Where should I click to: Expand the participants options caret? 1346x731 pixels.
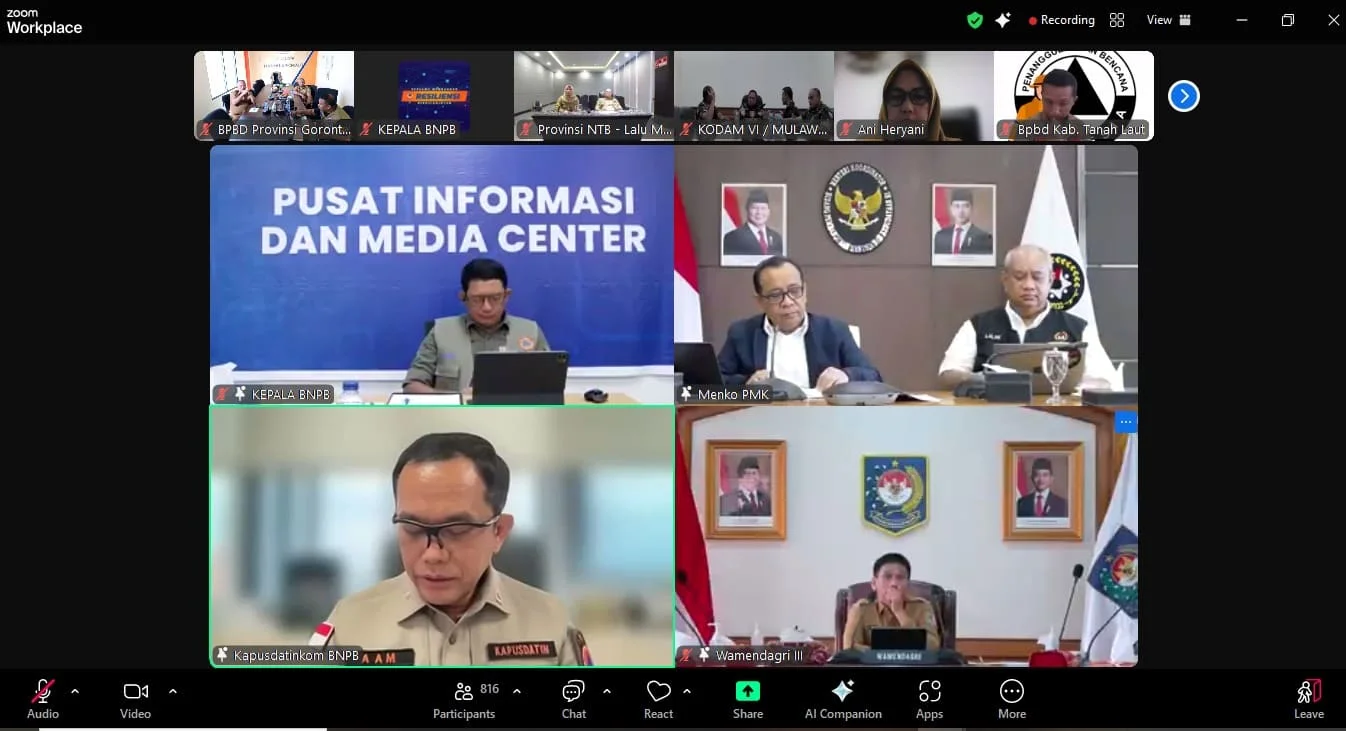tap(517, 691)
